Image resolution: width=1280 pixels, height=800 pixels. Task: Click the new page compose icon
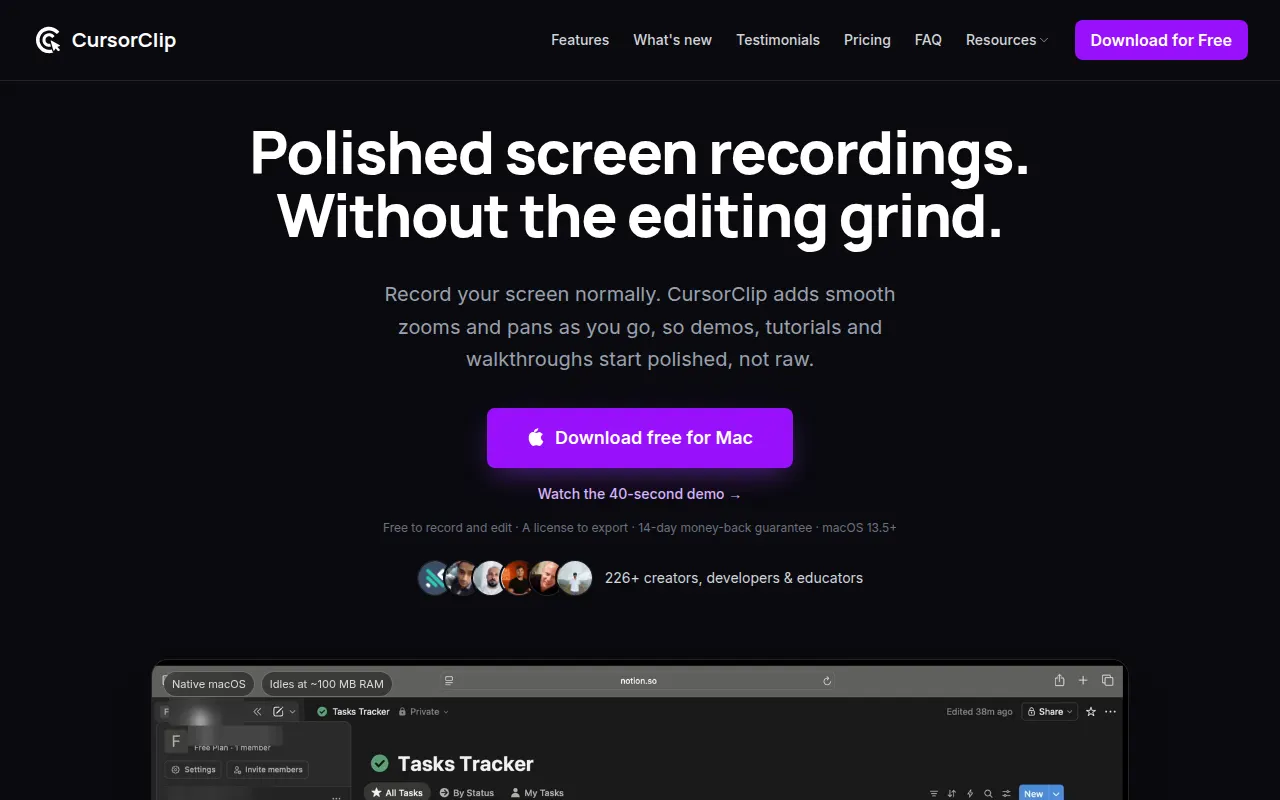(x=278, y=711)
